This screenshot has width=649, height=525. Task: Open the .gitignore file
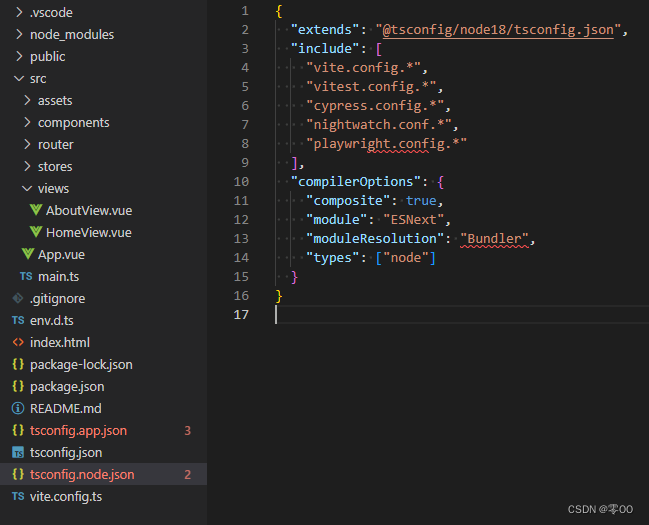[x=58, y=299]
